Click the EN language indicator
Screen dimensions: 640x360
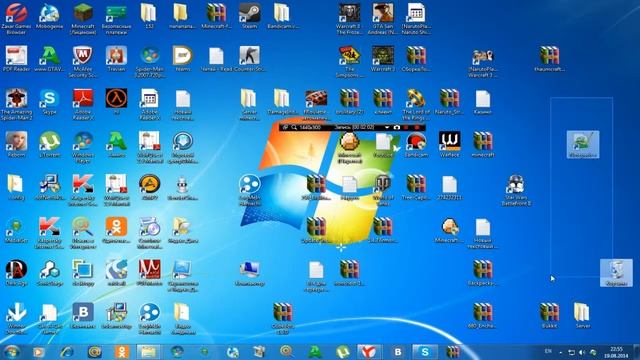pyautogui.click(x=548, y=351)
